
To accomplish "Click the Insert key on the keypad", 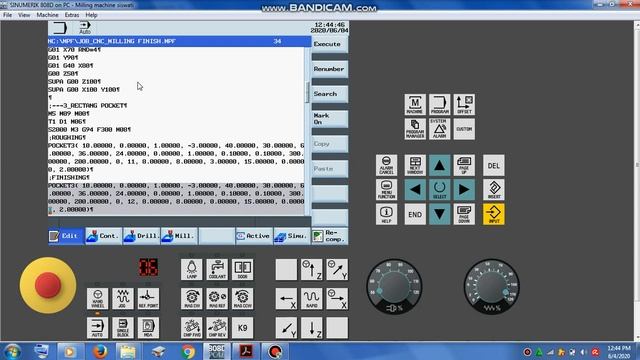I will pos(494,189).
